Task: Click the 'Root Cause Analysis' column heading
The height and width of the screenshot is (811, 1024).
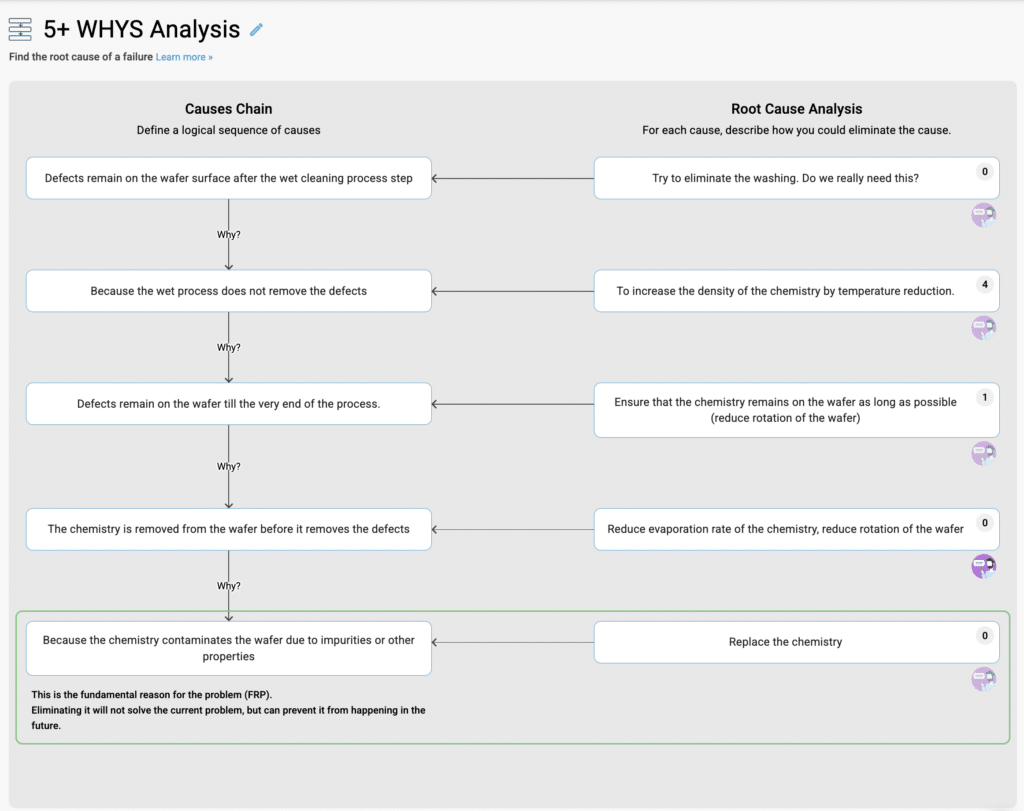Action: tap(797, 109)
